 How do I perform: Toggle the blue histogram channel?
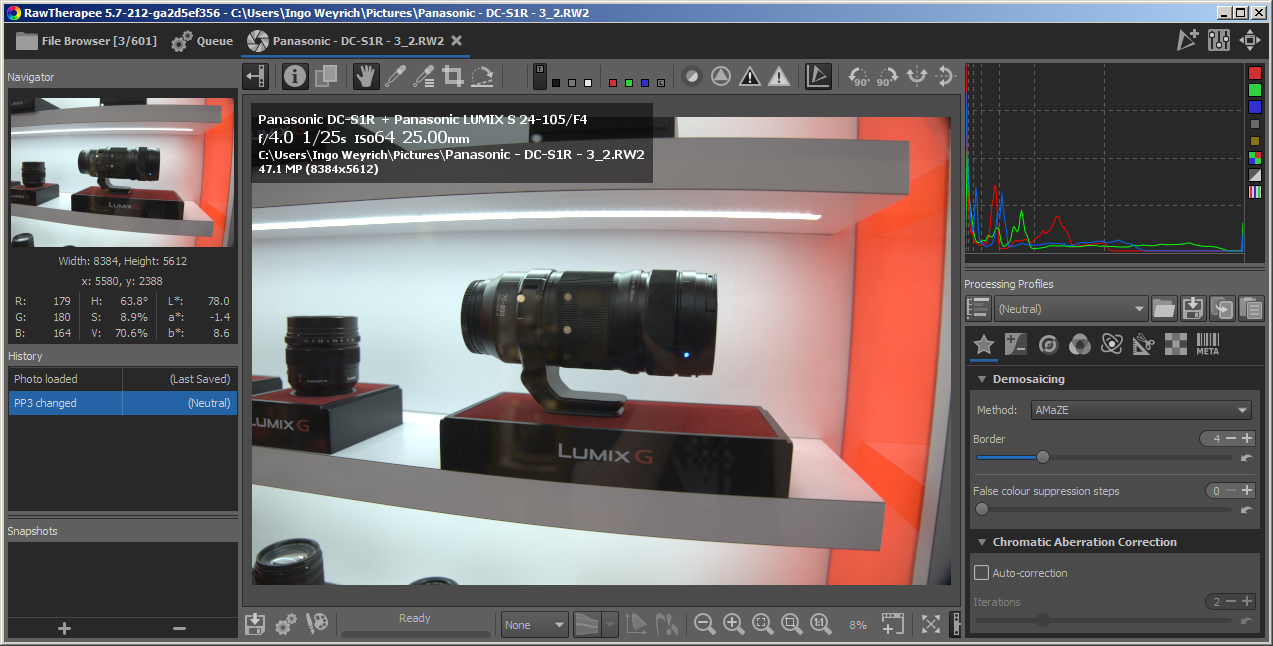(x=1255, y=107)
